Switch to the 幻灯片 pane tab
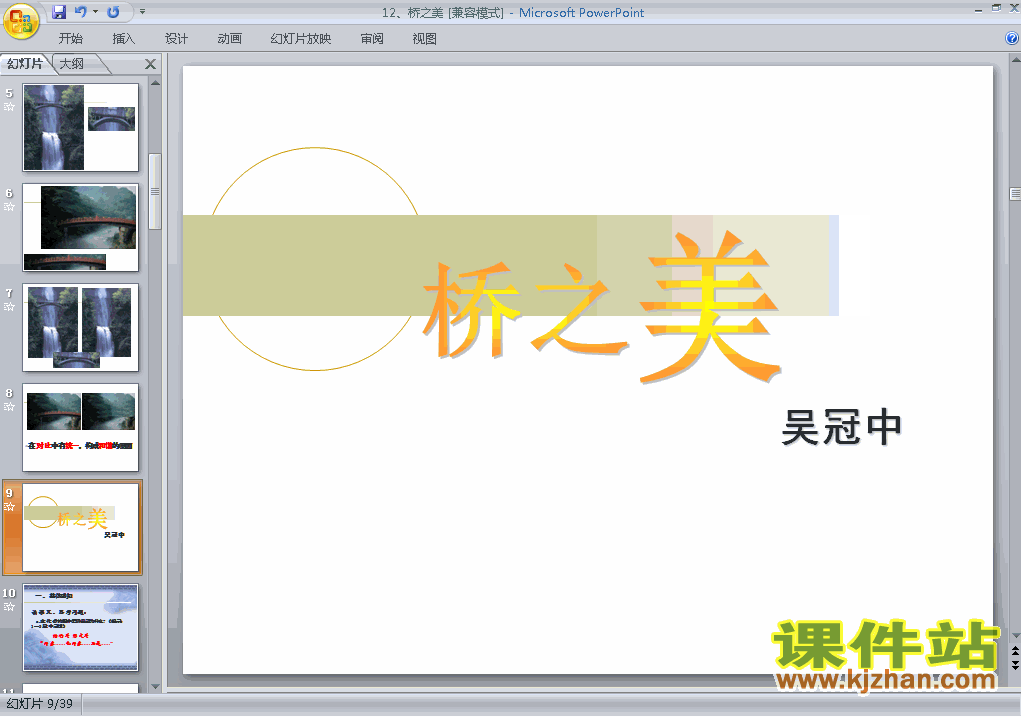The height and width of the screenshot is (717, 1021). (x=25, y=64)
